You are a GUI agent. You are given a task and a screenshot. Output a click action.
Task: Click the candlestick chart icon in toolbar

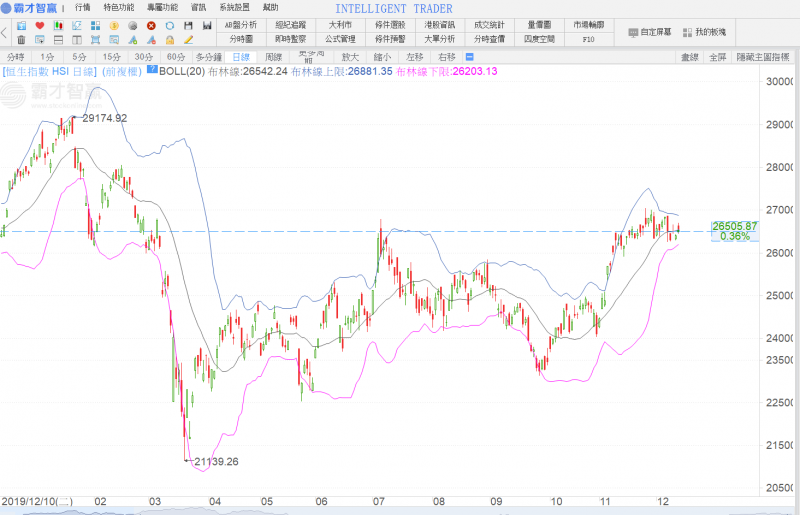point(57,24)
